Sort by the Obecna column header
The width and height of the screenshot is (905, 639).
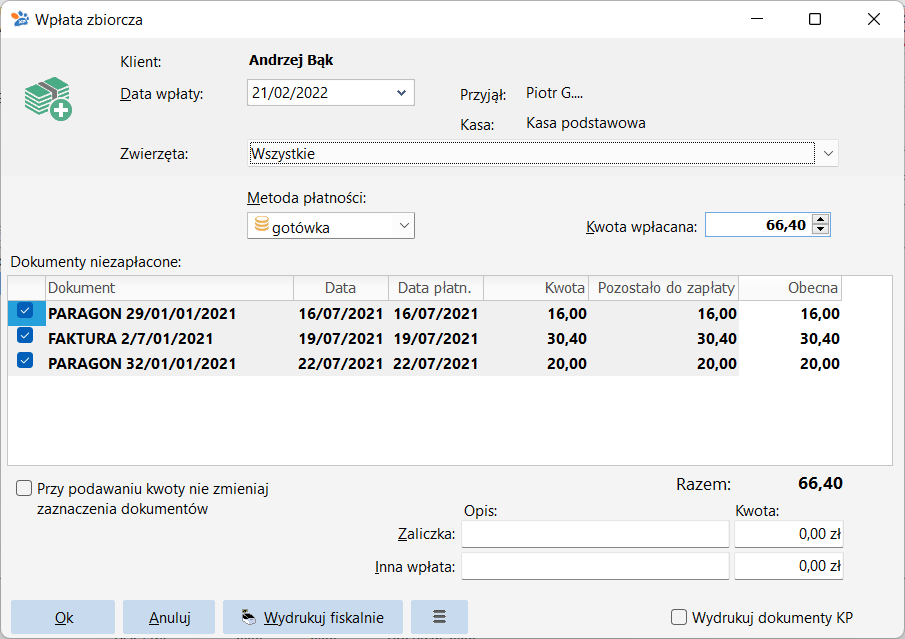[790, 288]
